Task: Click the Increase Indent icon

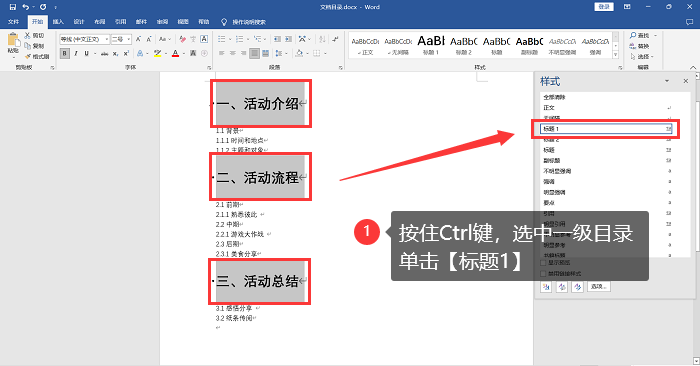Action: click(x=288, y=39)
